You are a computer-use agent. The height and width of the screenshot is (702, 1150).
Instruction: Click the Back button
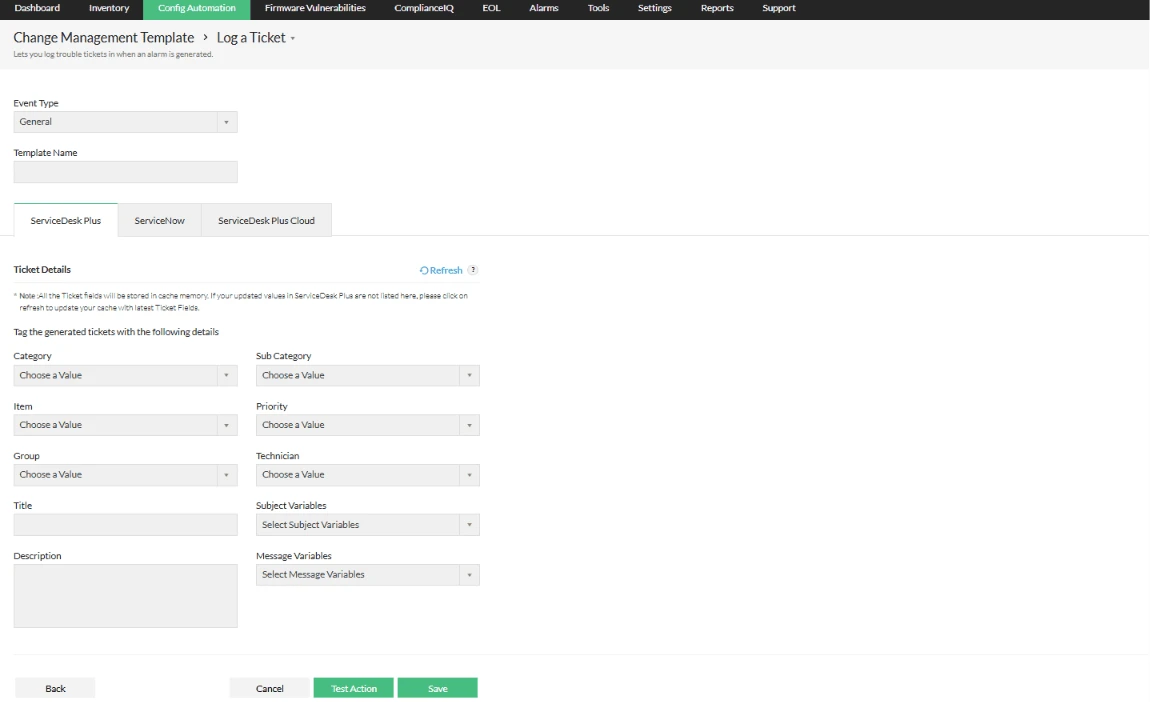55,688
